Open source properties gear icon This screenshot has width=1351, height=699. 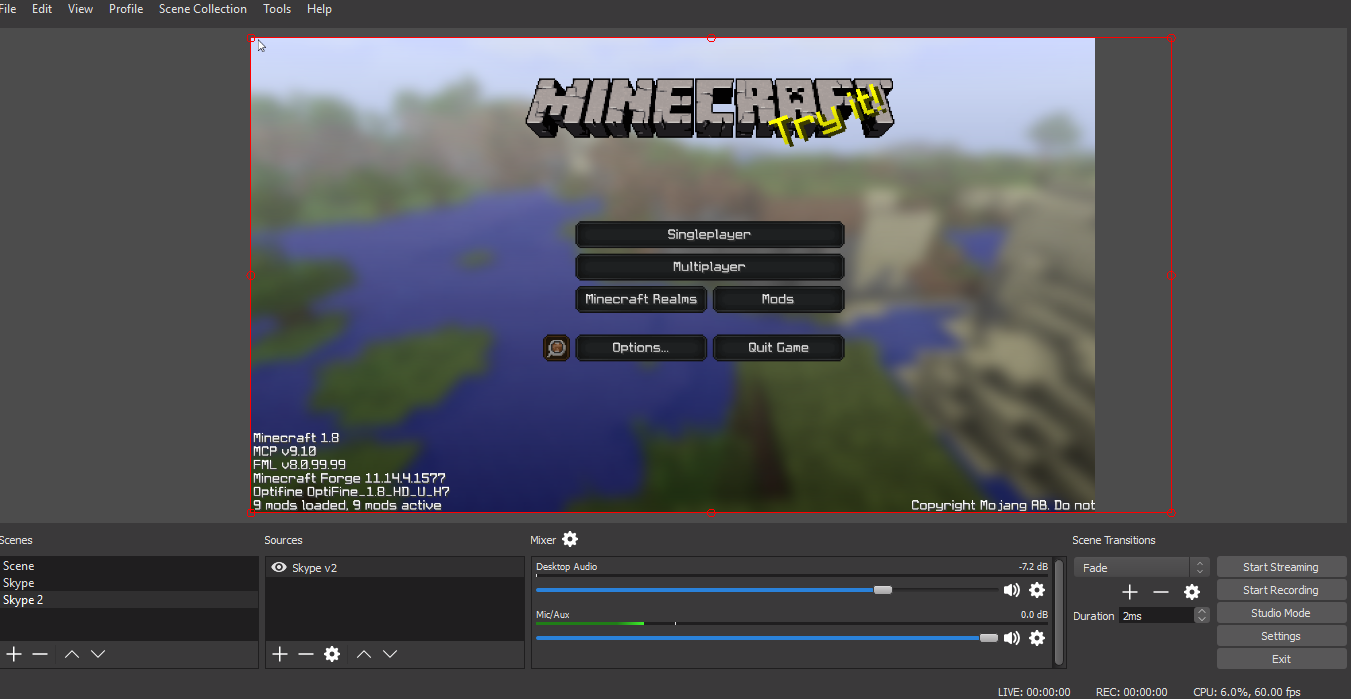tap(332, 654)
